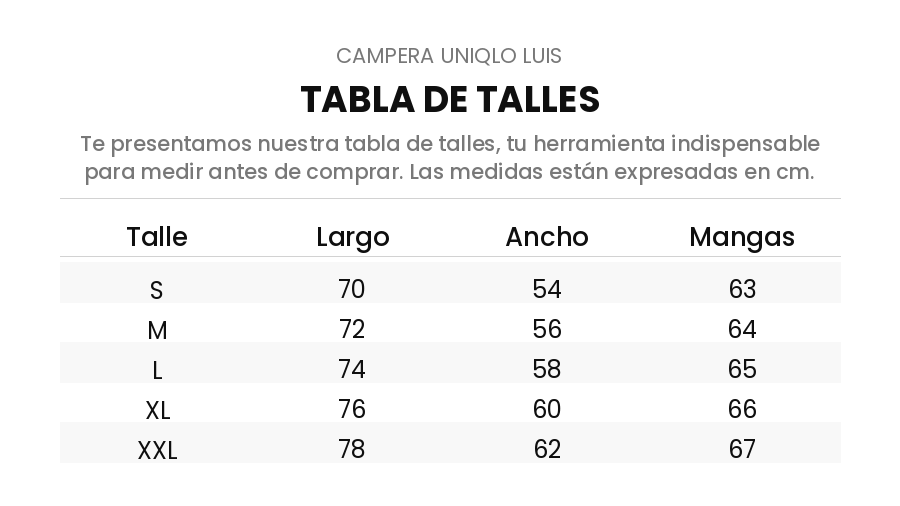Select the L size row label
Screen dimensions: 900x506
(157, 371)
